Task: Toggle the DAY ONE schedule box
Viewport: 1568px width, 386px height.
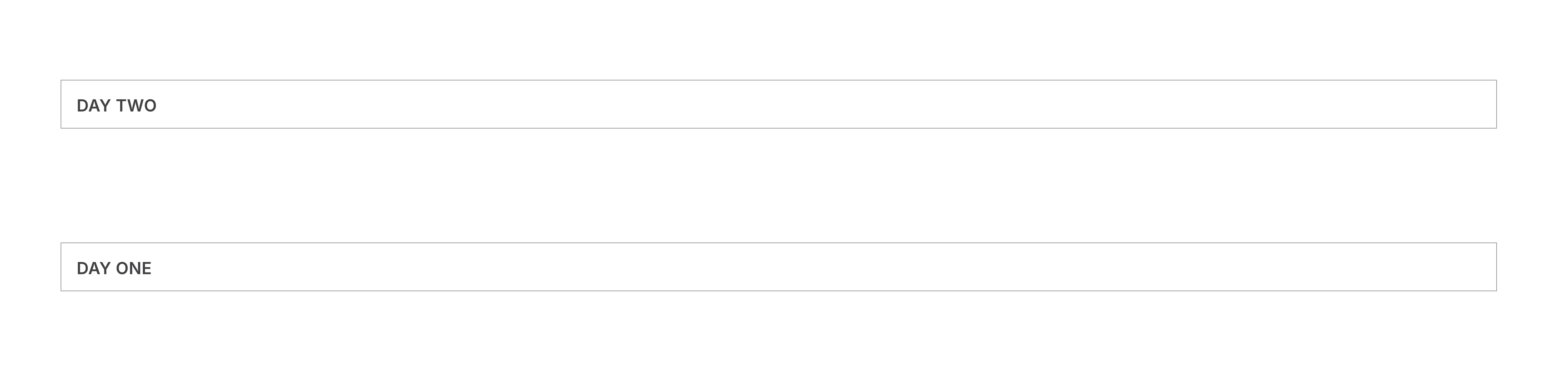Action: [x=778, y=267]
